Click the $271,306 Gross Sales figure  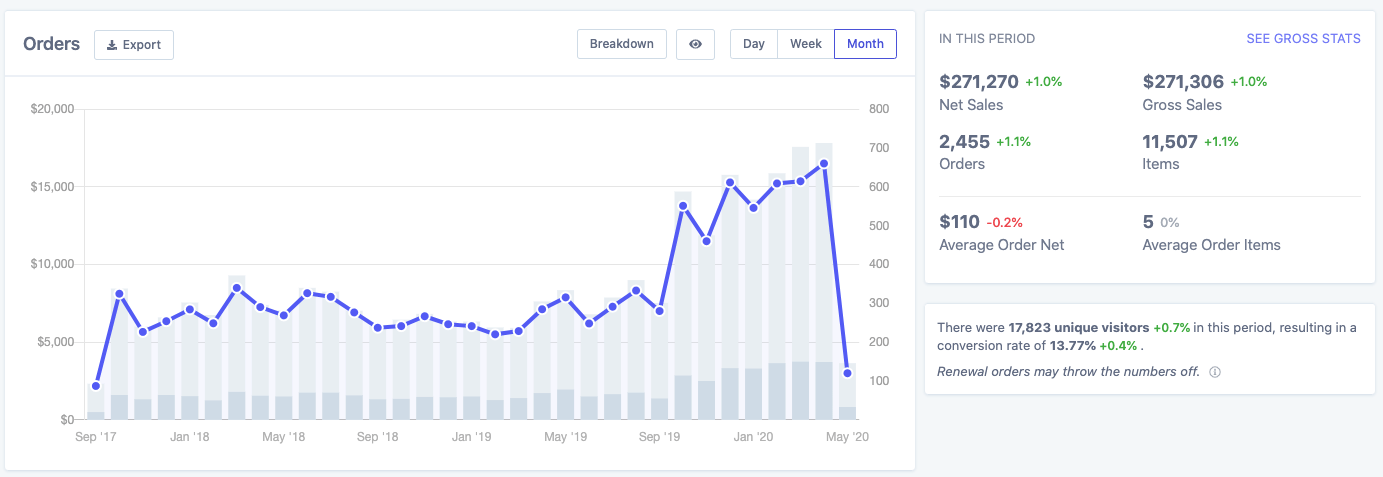pyautogui.click(x=1183, y=81)
